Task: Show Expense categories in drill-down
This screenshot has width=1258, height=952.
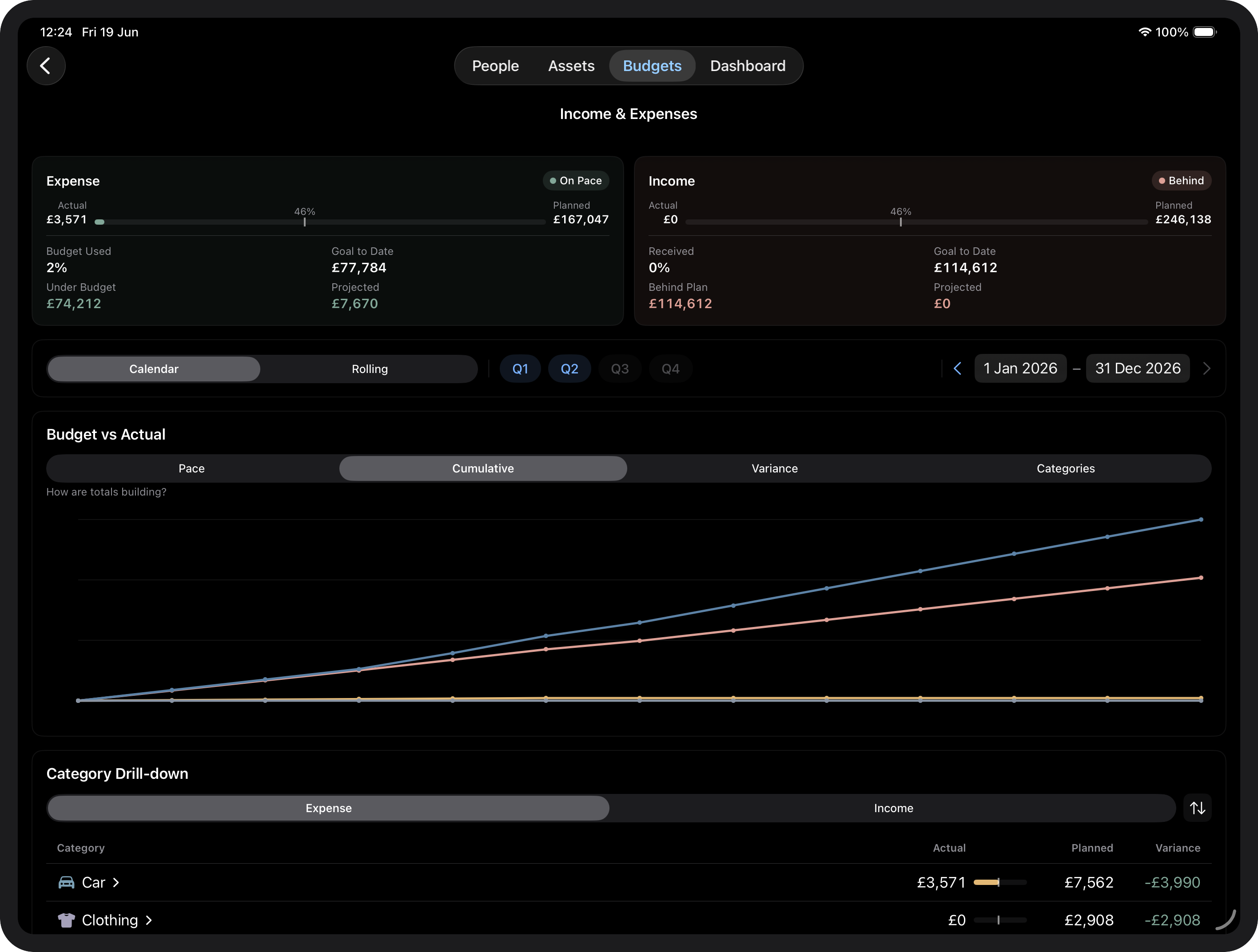Action: coord(328,808)
